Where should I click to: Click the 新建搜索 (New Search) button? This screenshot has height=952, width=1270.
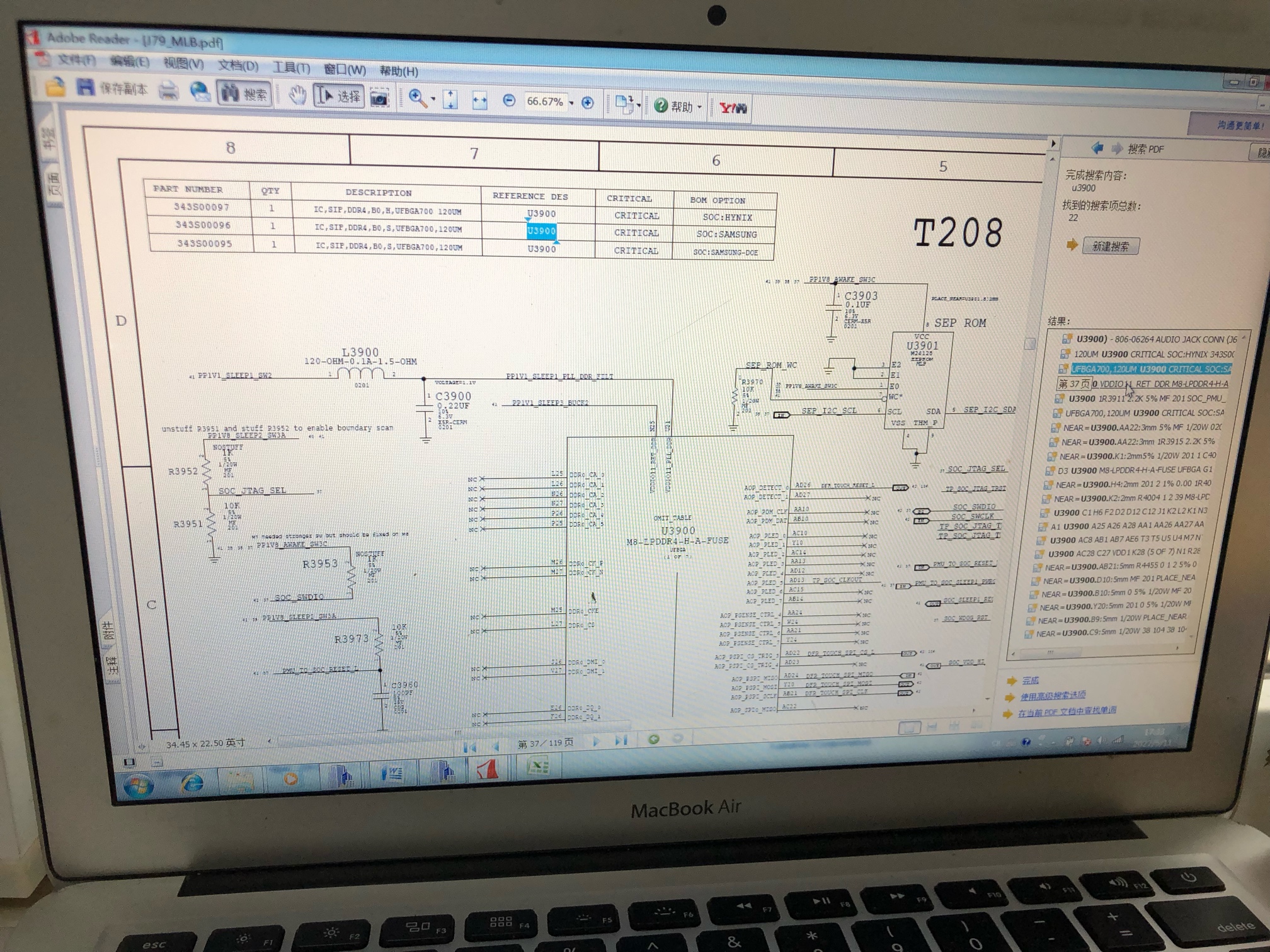[x=1111, y=246]
